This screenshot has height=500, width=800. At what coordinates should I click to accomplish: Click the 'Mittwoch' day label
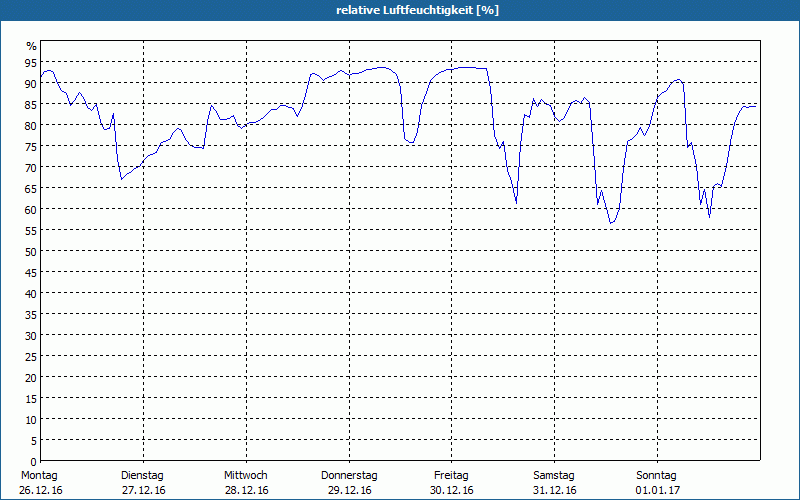pos(245,476)
